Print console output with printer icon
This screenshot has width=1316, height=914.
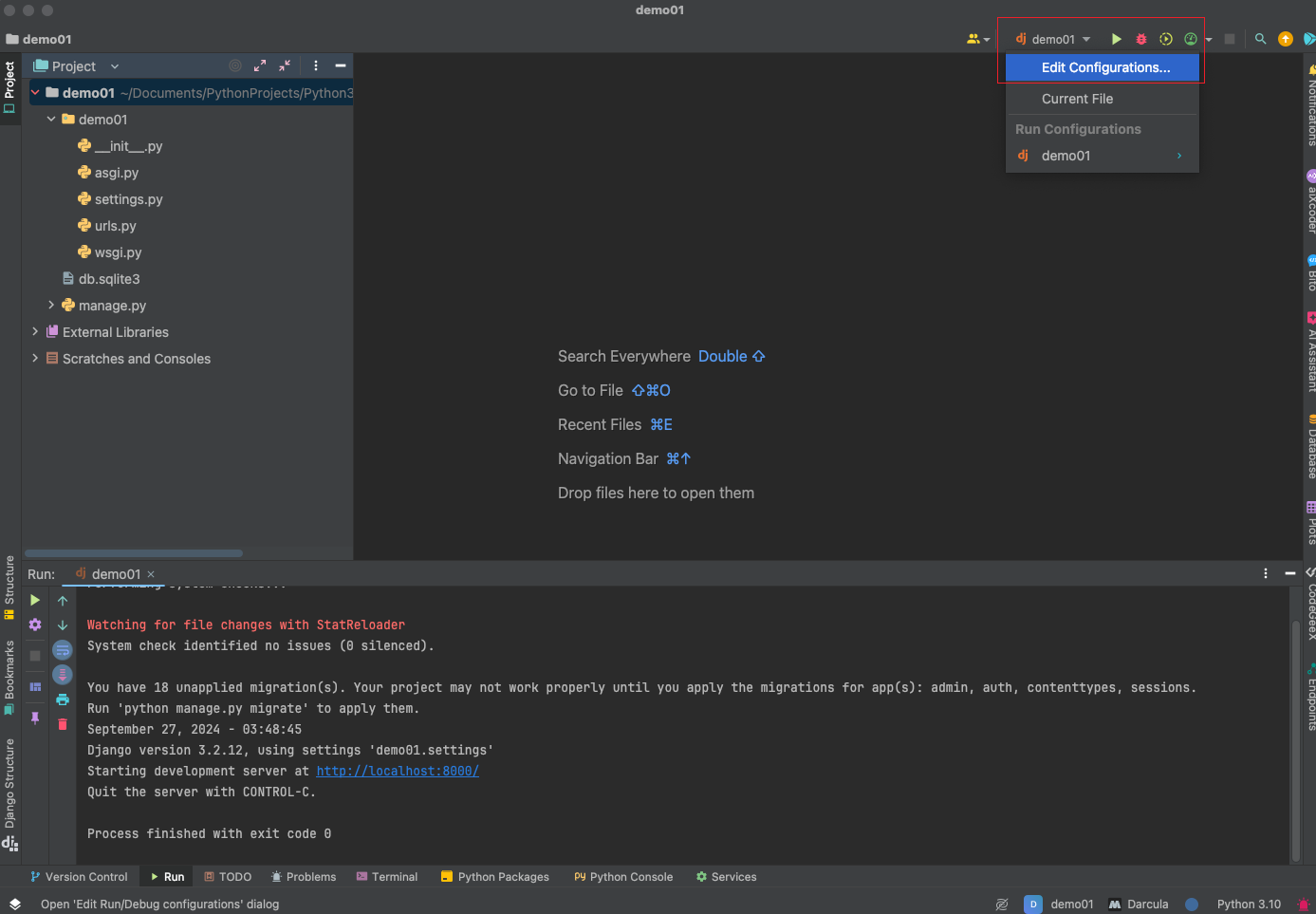coord(63,699)
